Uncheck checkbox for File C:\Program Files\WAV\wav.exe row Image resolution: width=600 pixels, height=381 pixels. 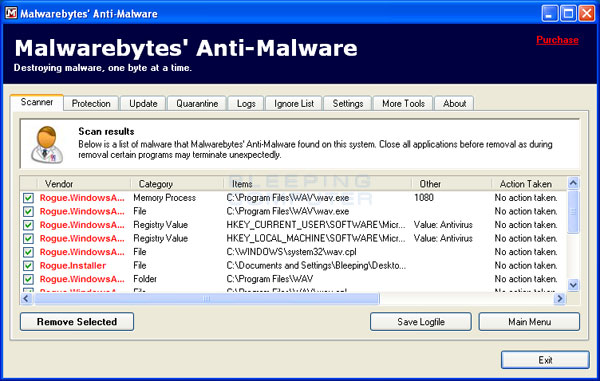tap(28, 212)
